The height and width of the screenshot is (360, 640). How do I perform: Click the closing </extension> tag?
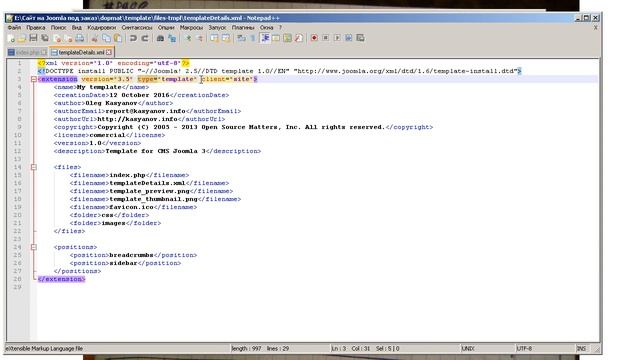coord(61,279)
